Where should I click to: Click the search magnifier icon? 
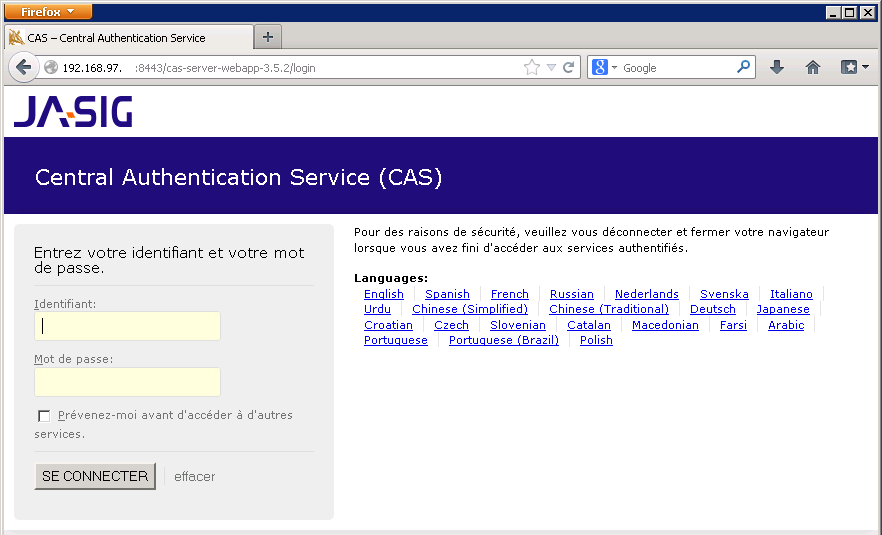pos(743,67)
